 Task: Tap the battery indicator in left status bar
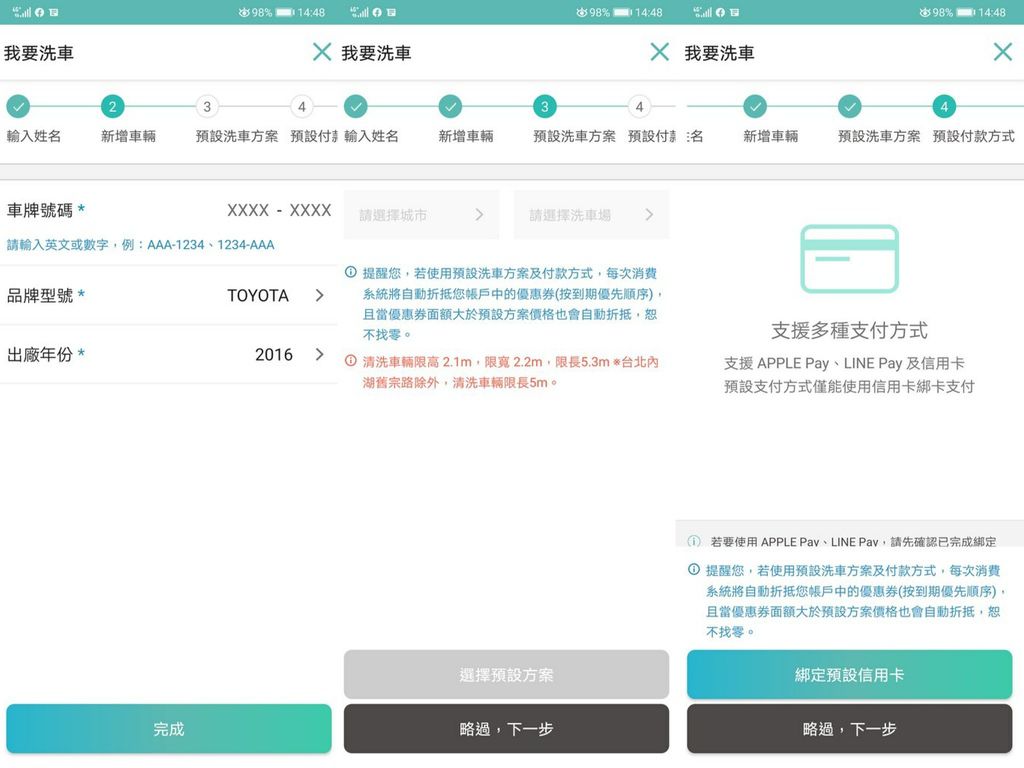[285, 12]
